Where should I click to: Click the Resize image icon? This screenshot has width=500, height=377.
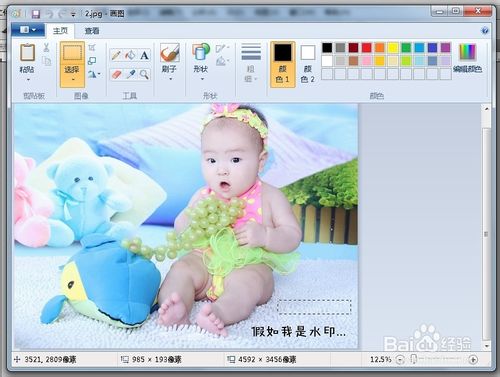point(92,61)
